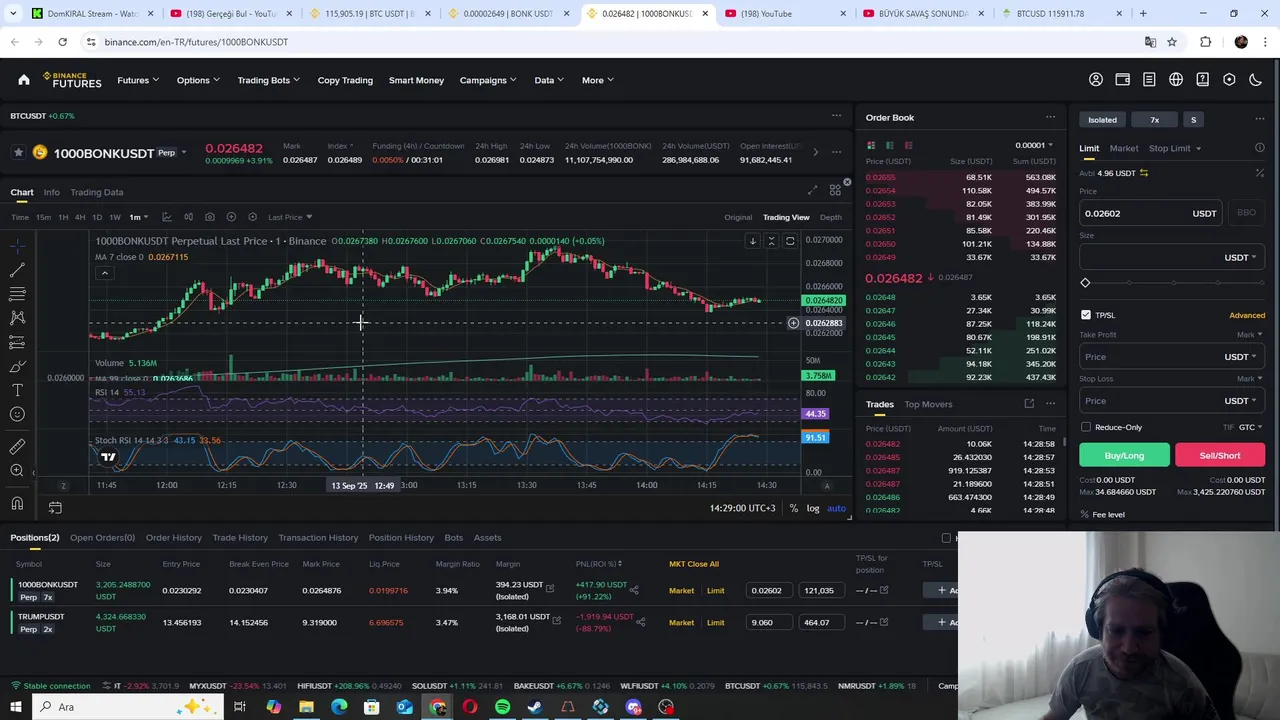Screen dimensions: 1280x720
Task: Open the Stop Limit order type dropdown
Action: pyautogui.click(x=1174, y=148)
